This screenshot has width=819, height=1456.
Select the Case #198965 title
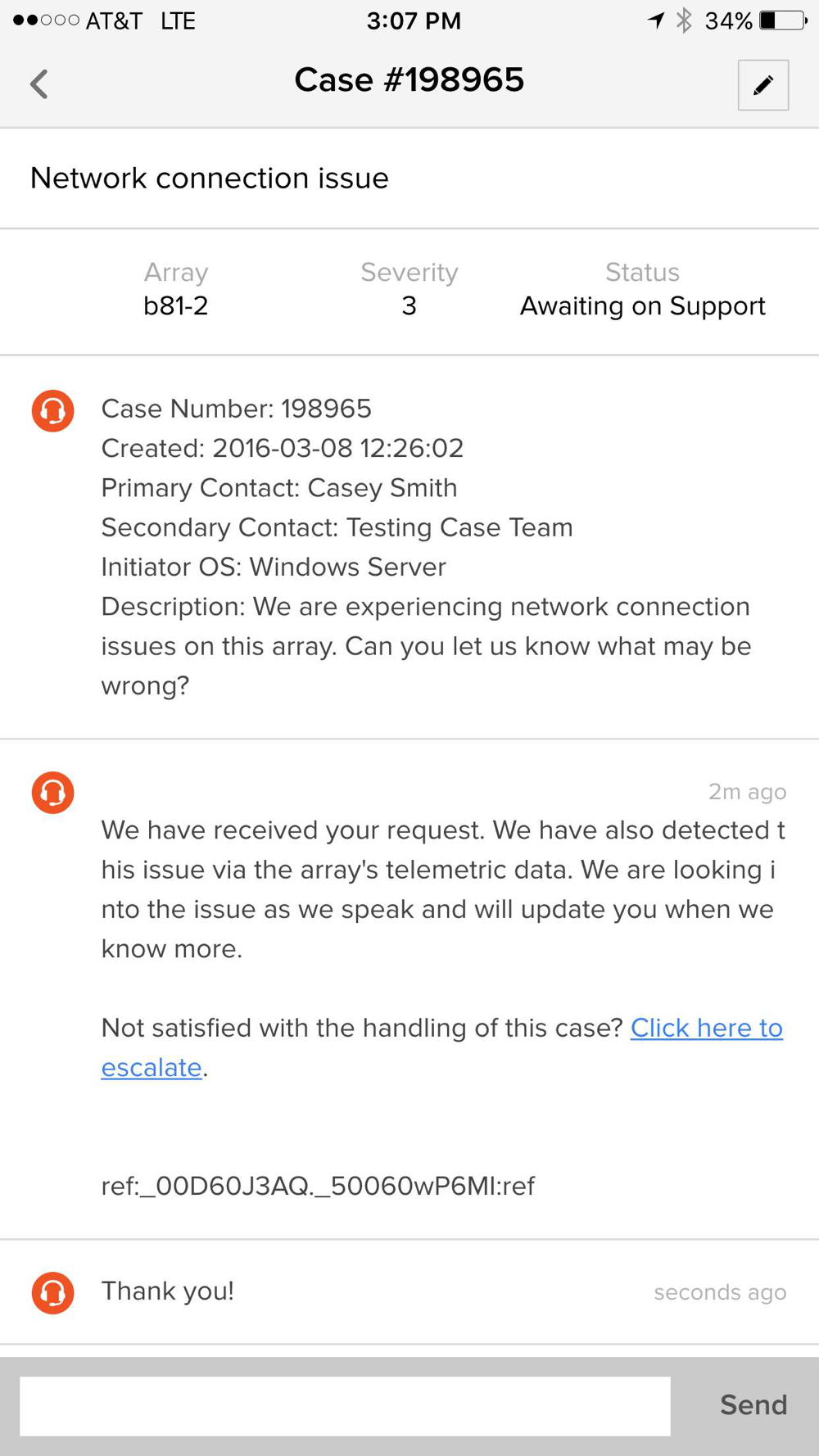pyautogui.click(x=409, y=80)
